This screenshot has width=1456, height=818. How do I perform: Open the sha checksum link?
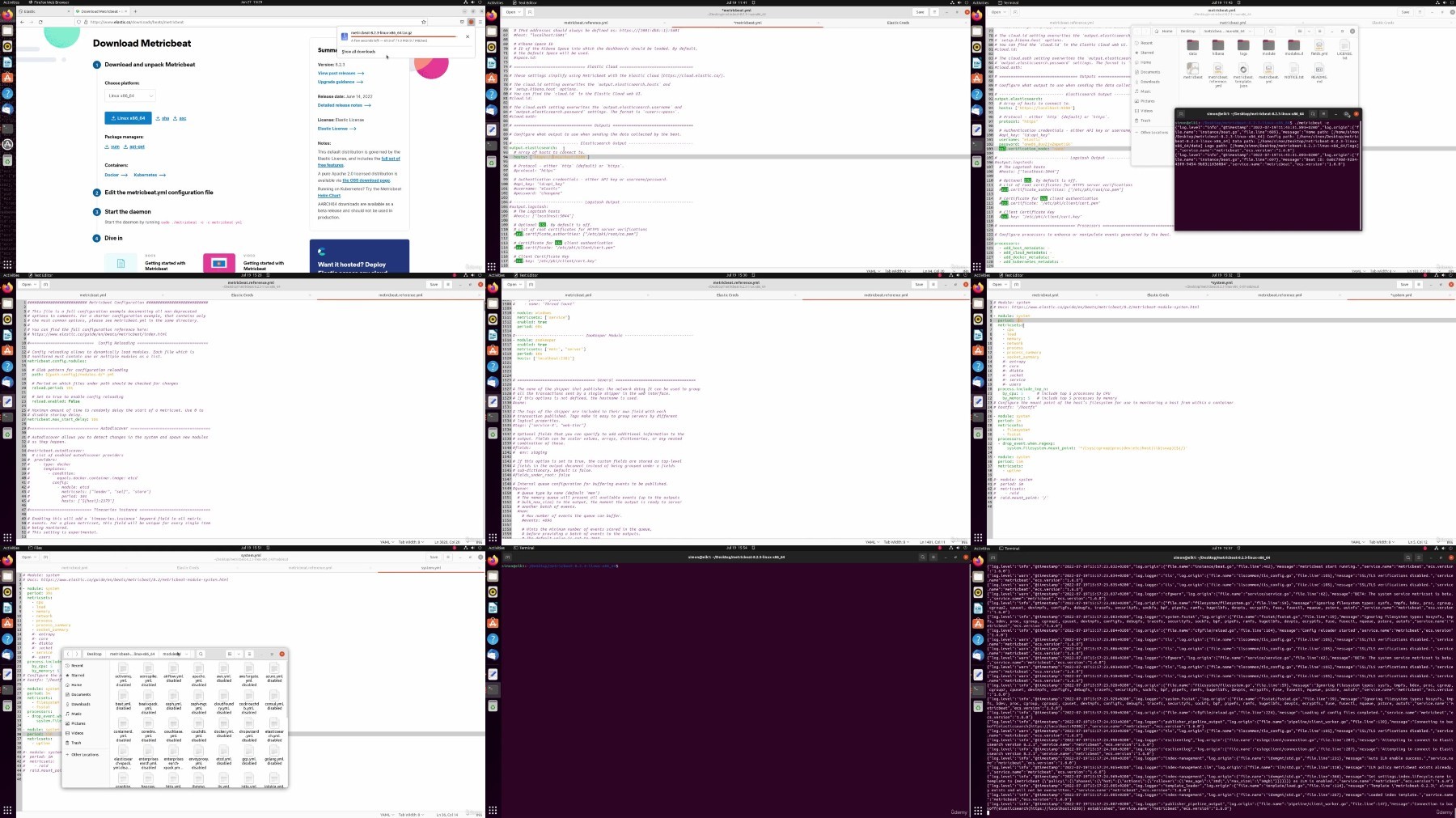(x=163, y=118)
